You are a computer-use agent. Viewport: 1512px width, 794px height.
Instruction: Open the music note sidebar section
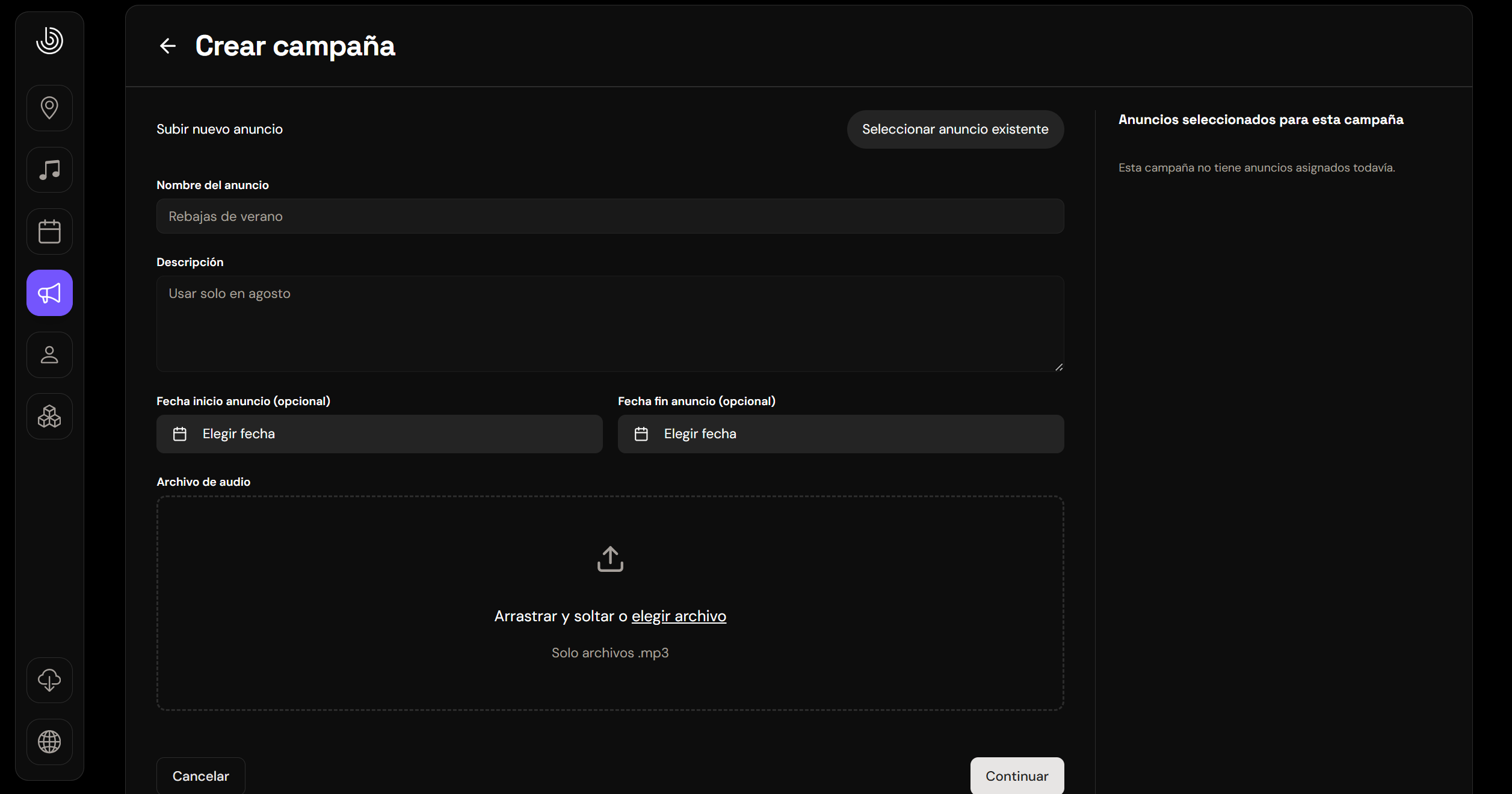(x=49, y=170)
